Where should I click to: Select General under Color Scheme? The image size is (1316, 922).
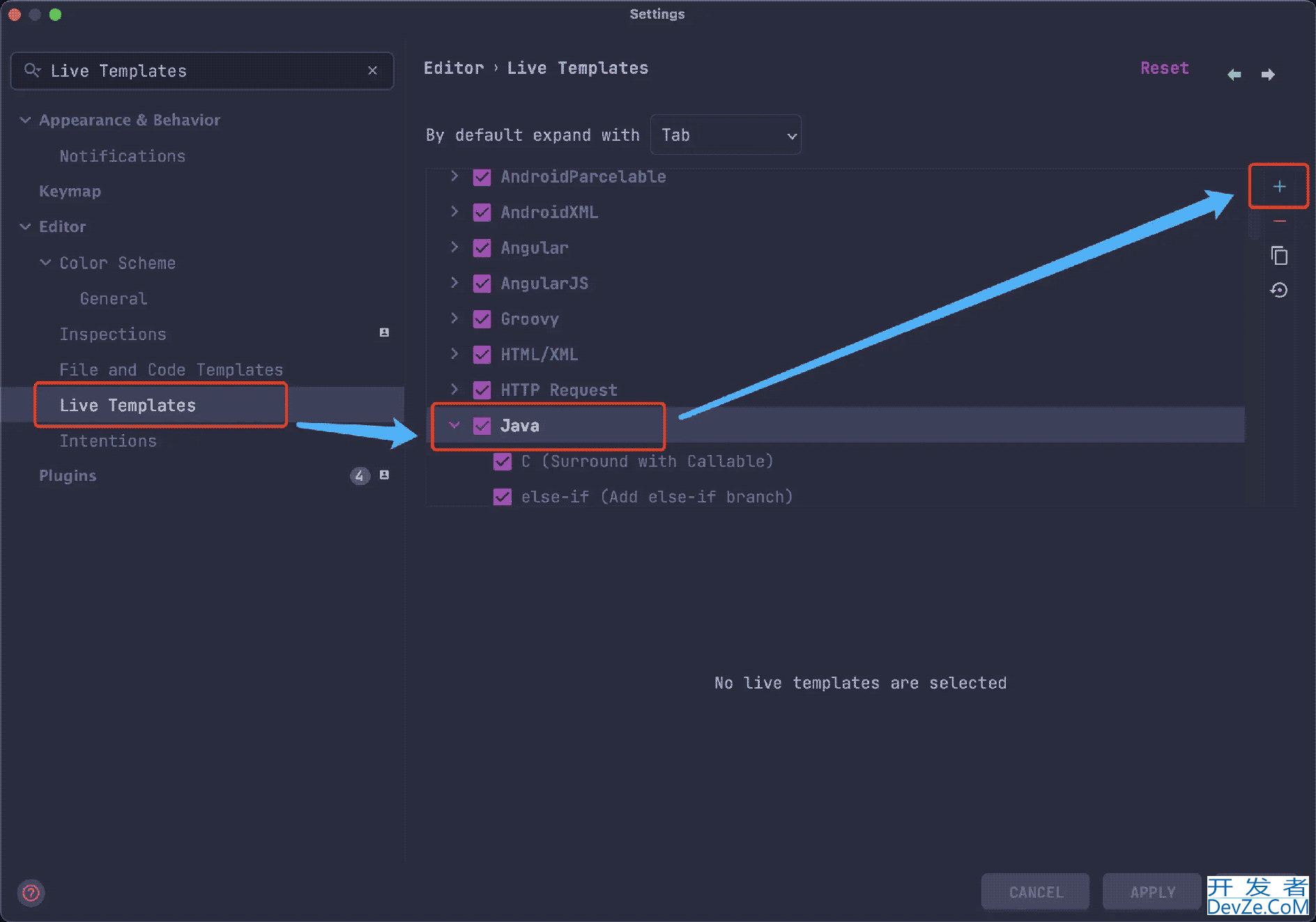click(114, 298)
